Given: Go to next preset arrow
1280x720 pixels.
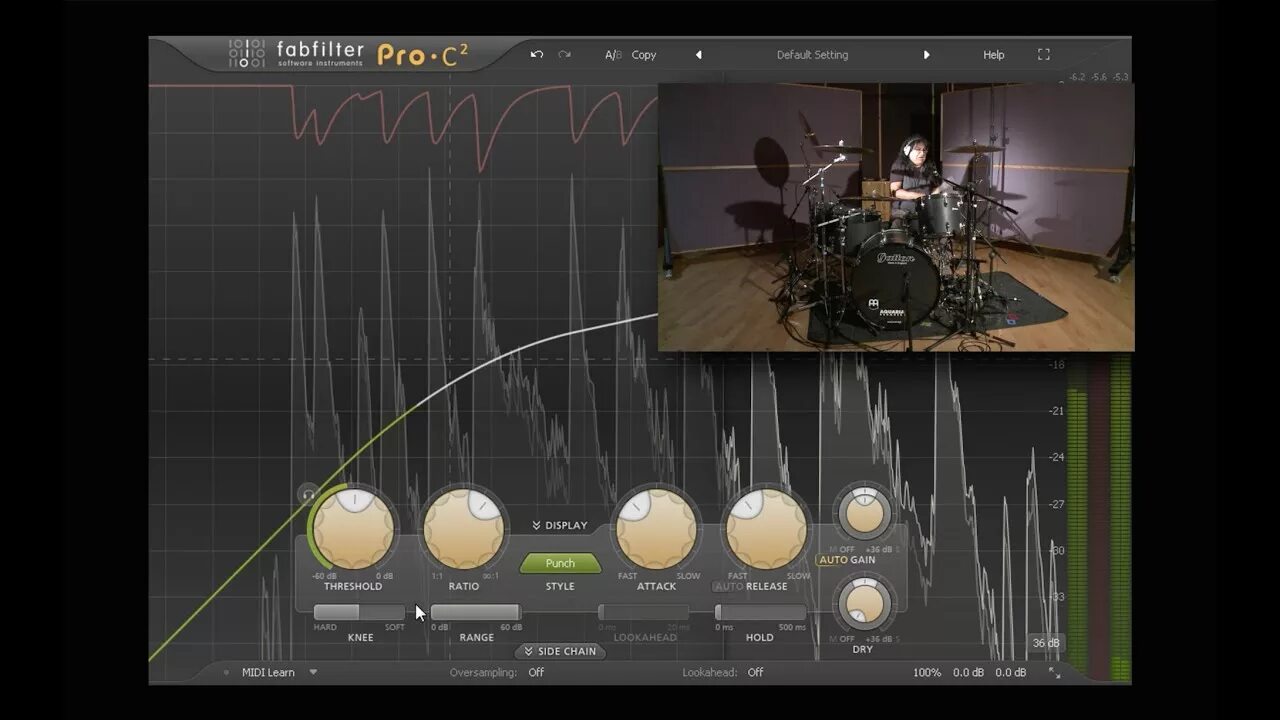Looking at the screenshot, I should [926, 55].
